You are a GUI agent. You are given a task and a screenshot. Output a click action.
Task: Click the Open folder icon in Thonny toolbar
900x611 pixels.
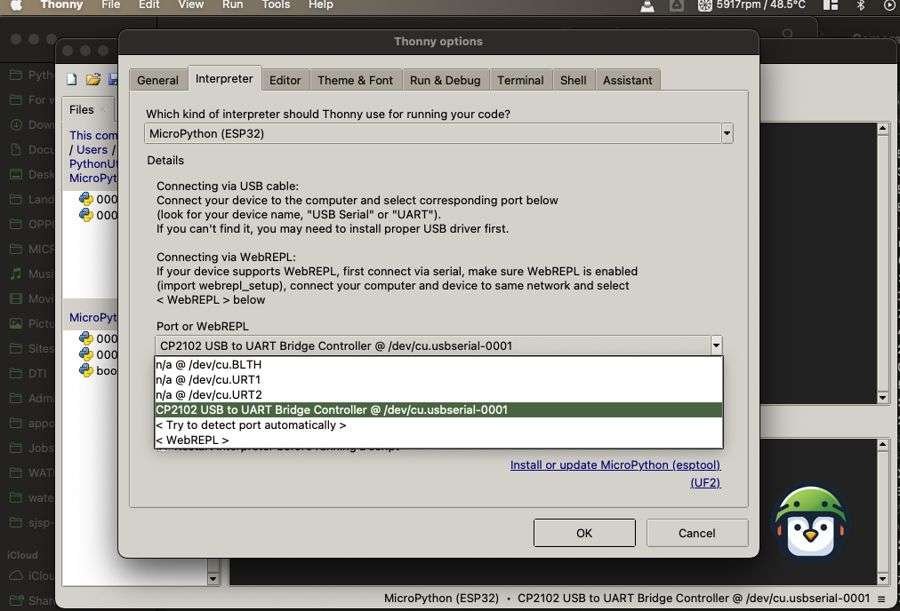(94, 79)
